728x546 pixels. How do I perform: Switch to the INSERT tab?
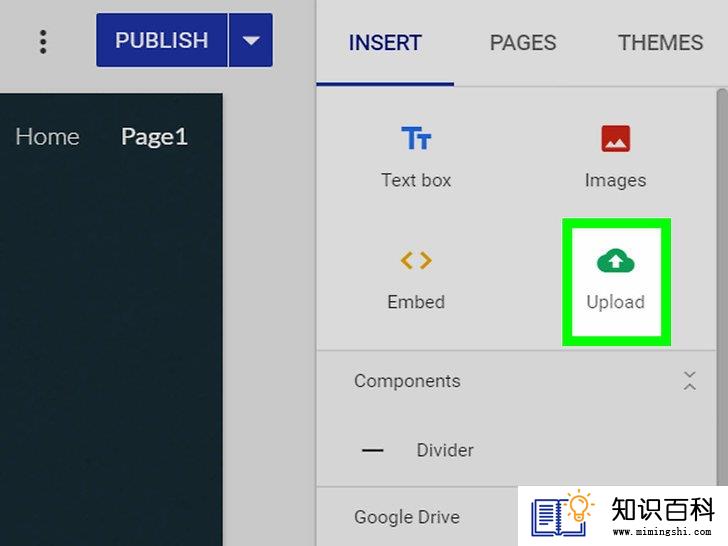(385, 43)
